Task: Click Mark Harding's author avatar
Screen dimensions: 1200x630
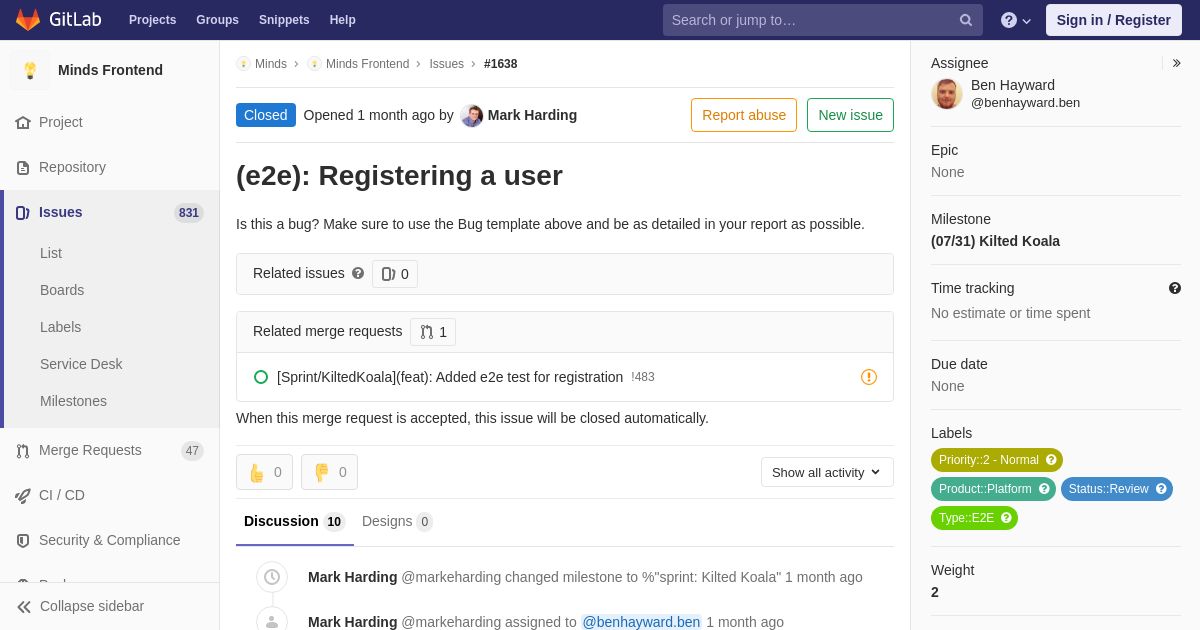Action: 472,116
